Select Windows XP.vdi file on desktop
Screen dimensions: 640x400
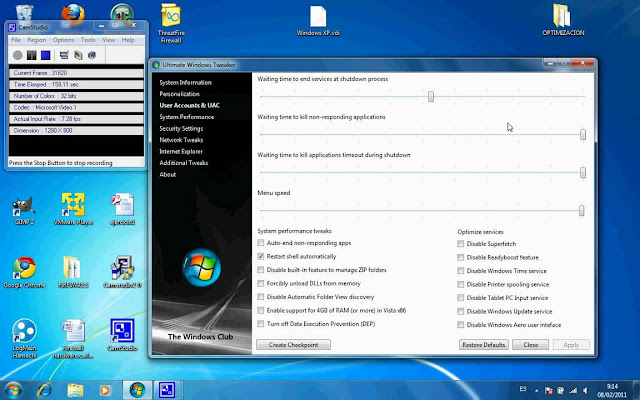(x=318, y=20)
